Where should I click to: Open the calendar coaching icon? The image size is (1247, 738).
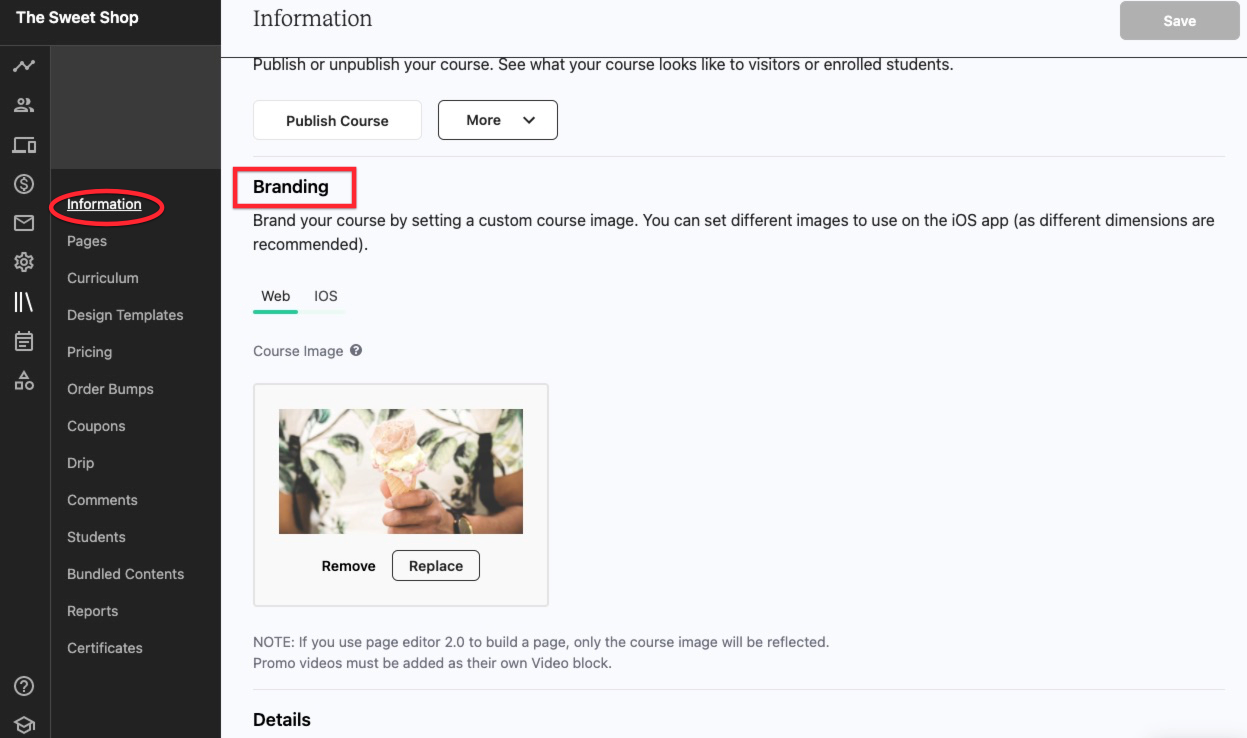coord(24,341)
